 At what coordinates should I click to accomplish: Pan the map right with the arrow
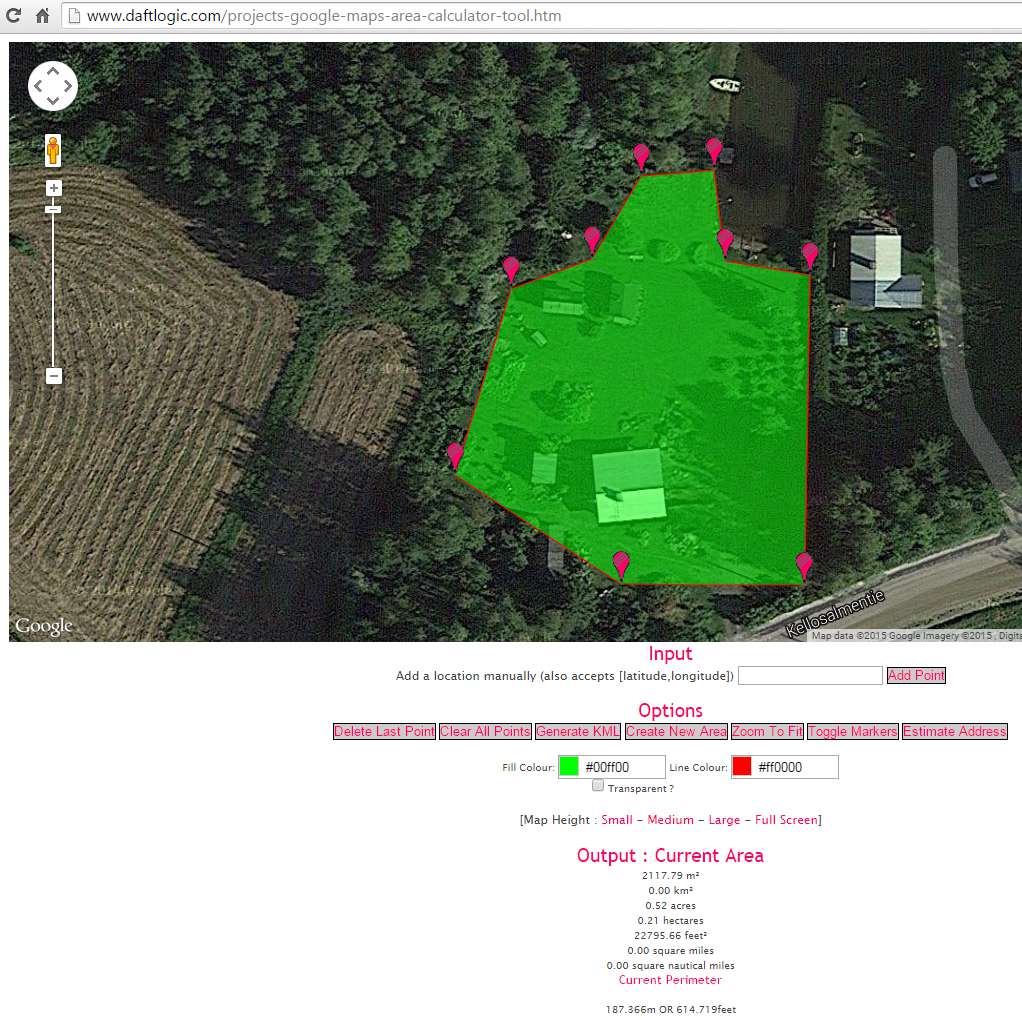tap(68, 86)
